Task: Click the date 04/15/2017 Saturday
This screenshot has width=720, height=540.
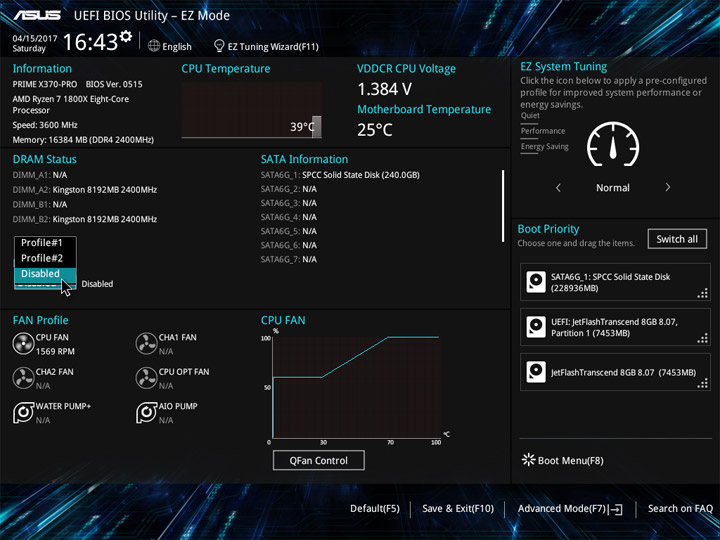Action: [34, 43]
